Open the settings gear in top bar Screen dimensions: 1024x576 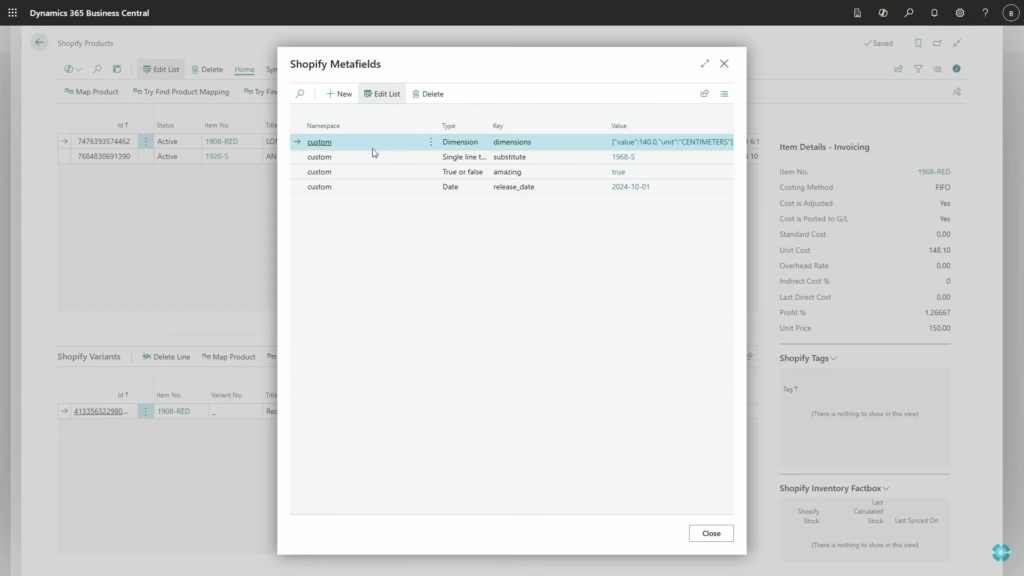[959, 12]
